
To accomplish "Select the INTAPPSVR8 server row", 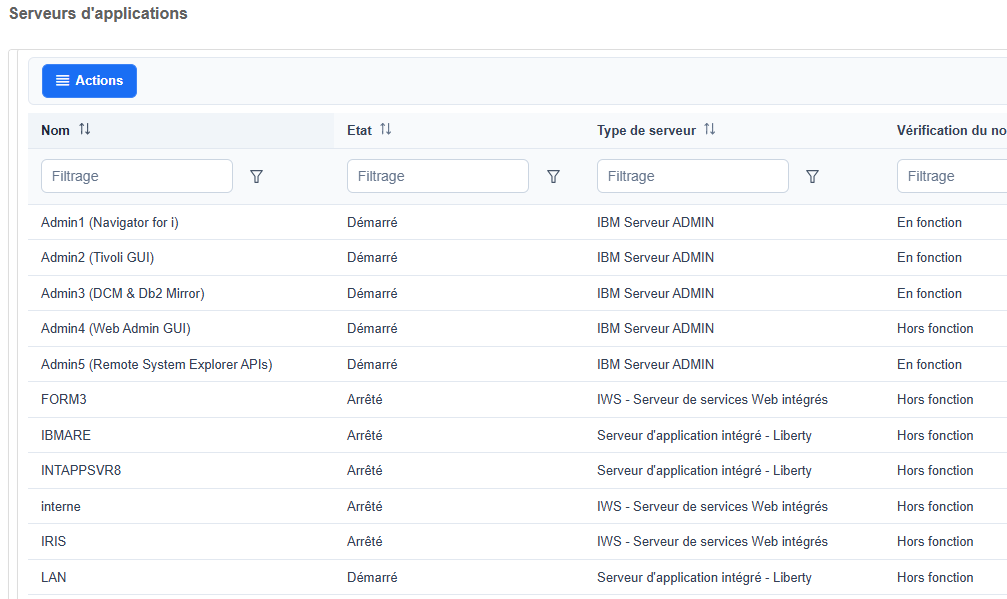I will click(x=518, y=471).
